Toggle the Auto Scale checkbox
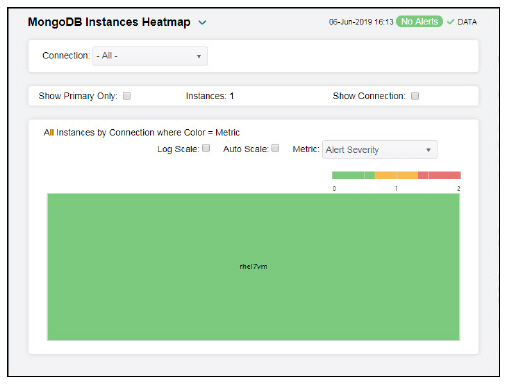Viewport: 508px width, 385px height. [275, 148]
